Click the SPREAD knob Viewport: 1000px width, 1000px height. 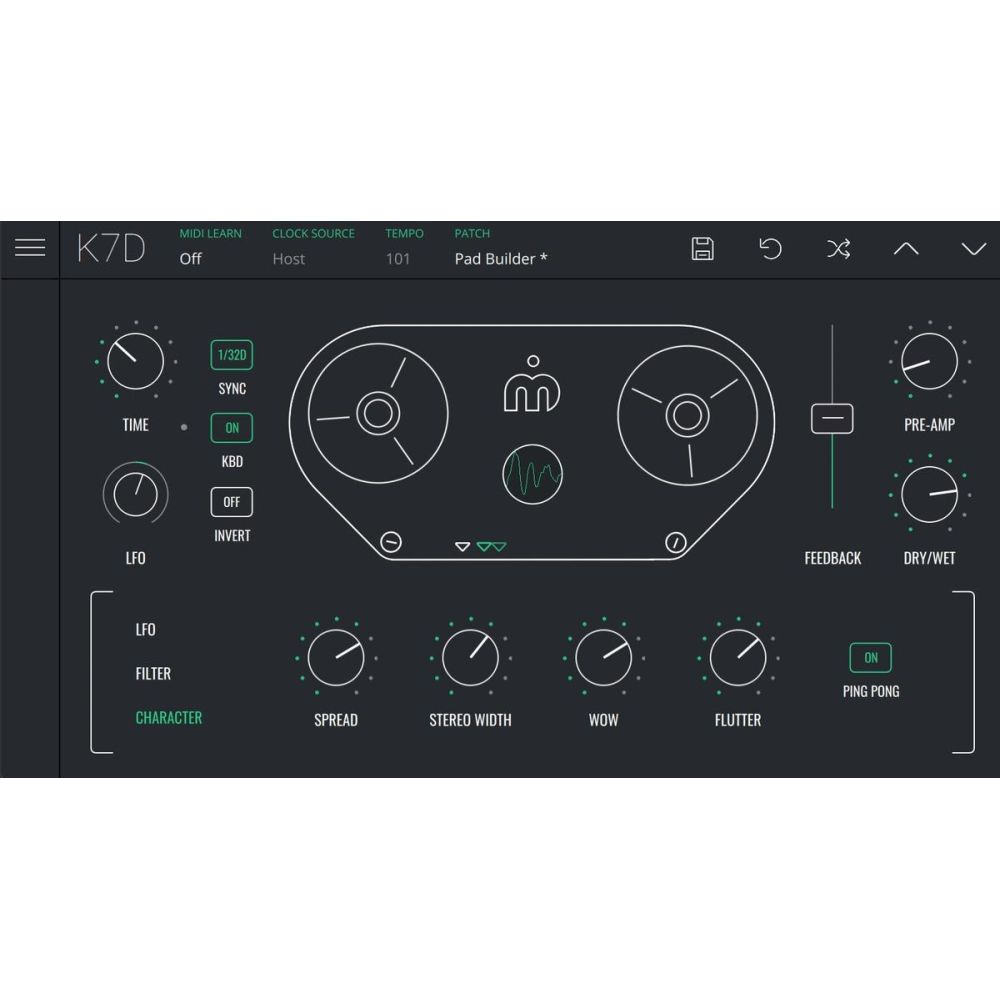click(335, 658)
